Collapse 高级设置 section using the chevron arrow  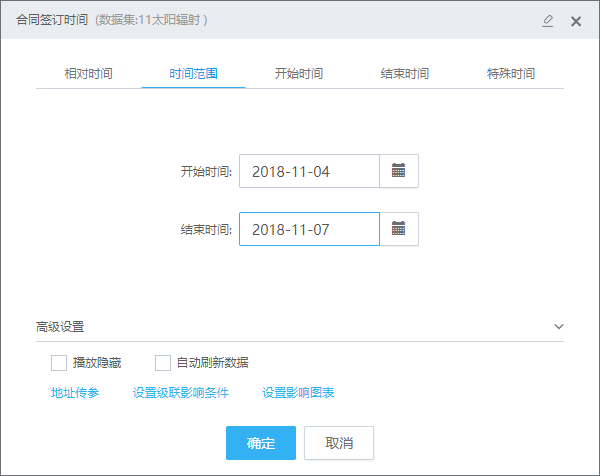(559, 327)
